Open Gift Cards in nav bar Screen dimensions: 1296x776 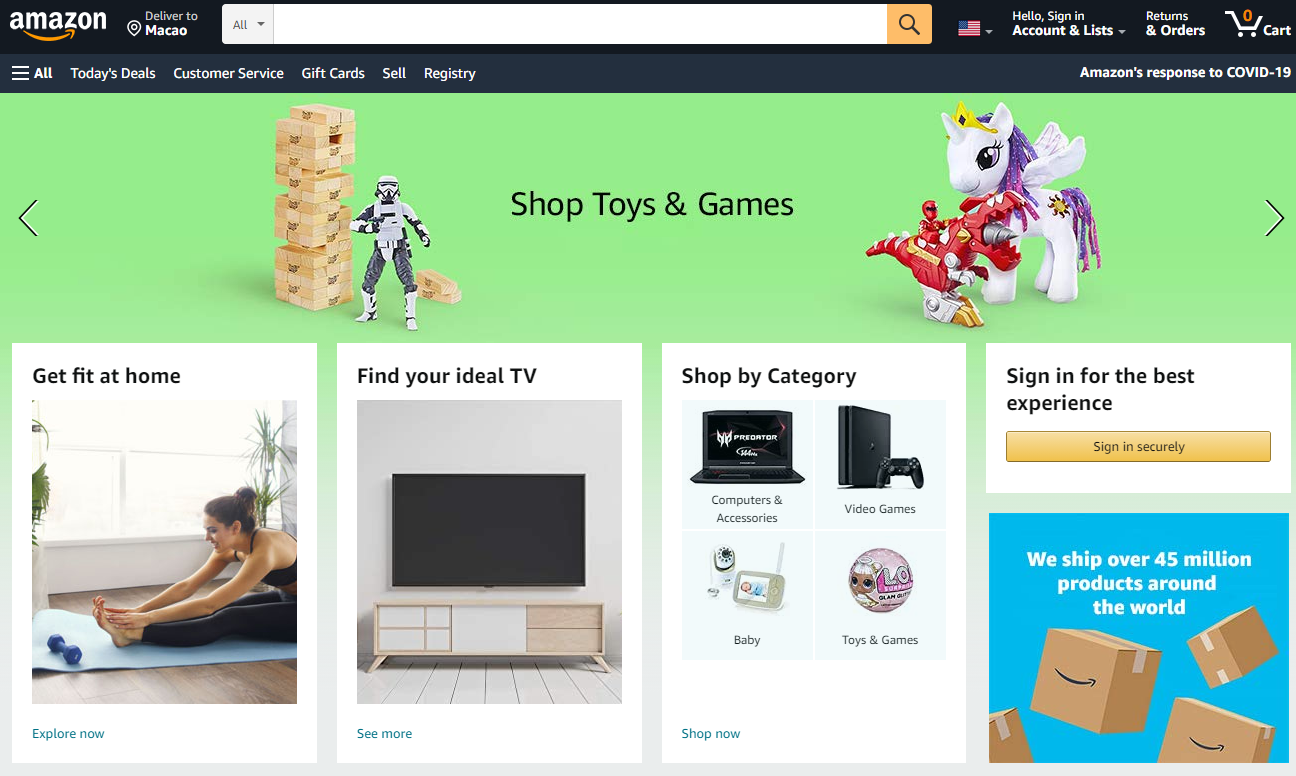[x=333, y=73]
